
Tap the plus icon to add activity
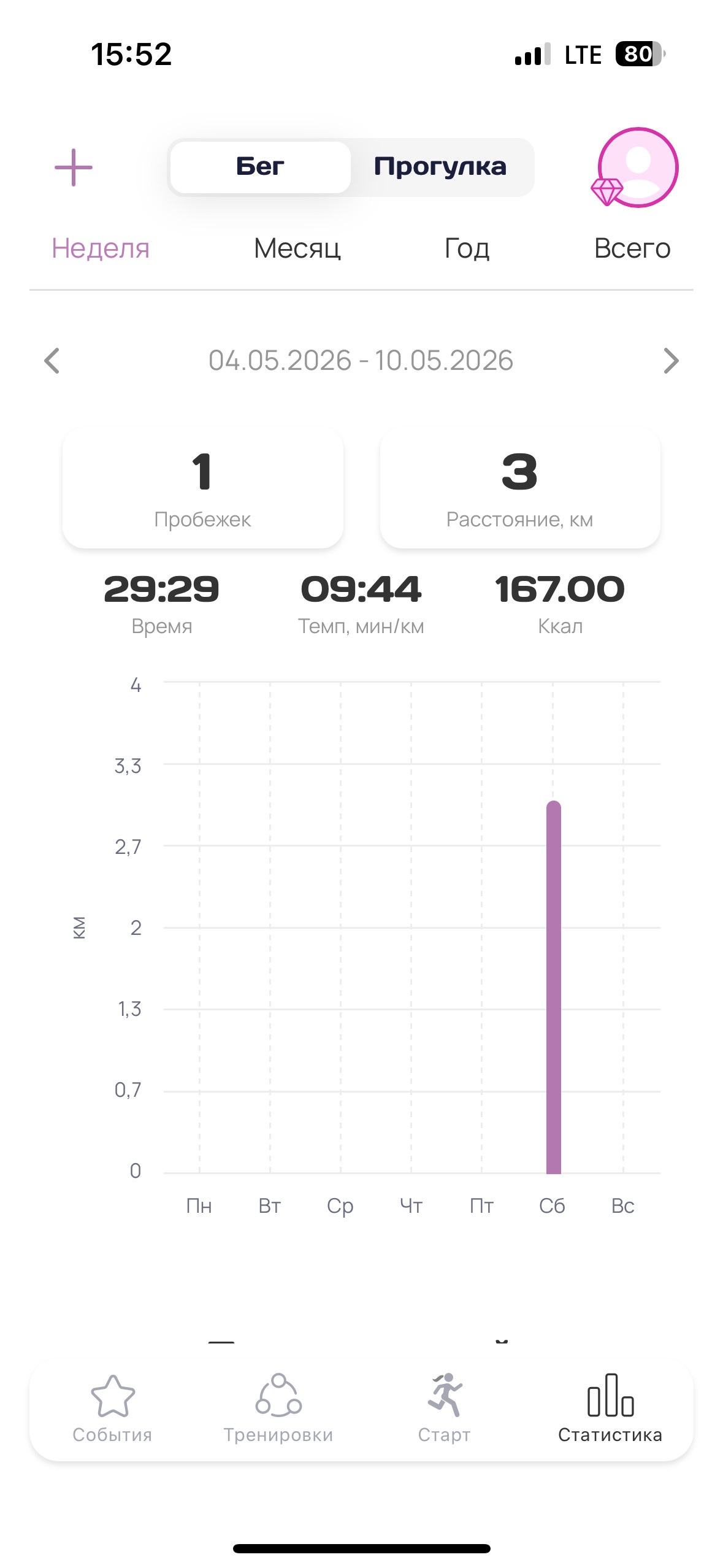[74, 167]
